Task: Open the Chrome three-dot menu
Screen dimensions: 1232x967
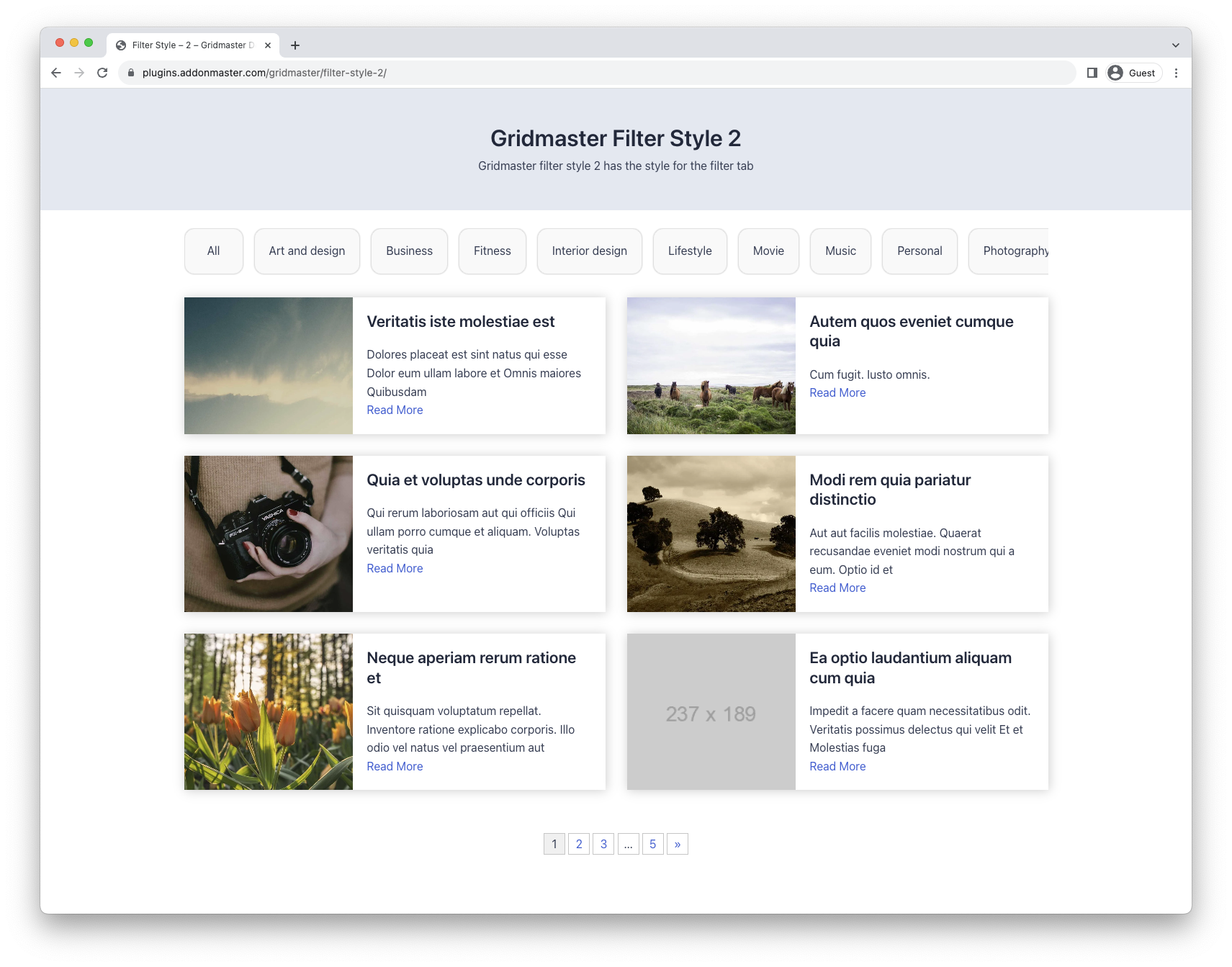Action: click(x=1176, y=73)
